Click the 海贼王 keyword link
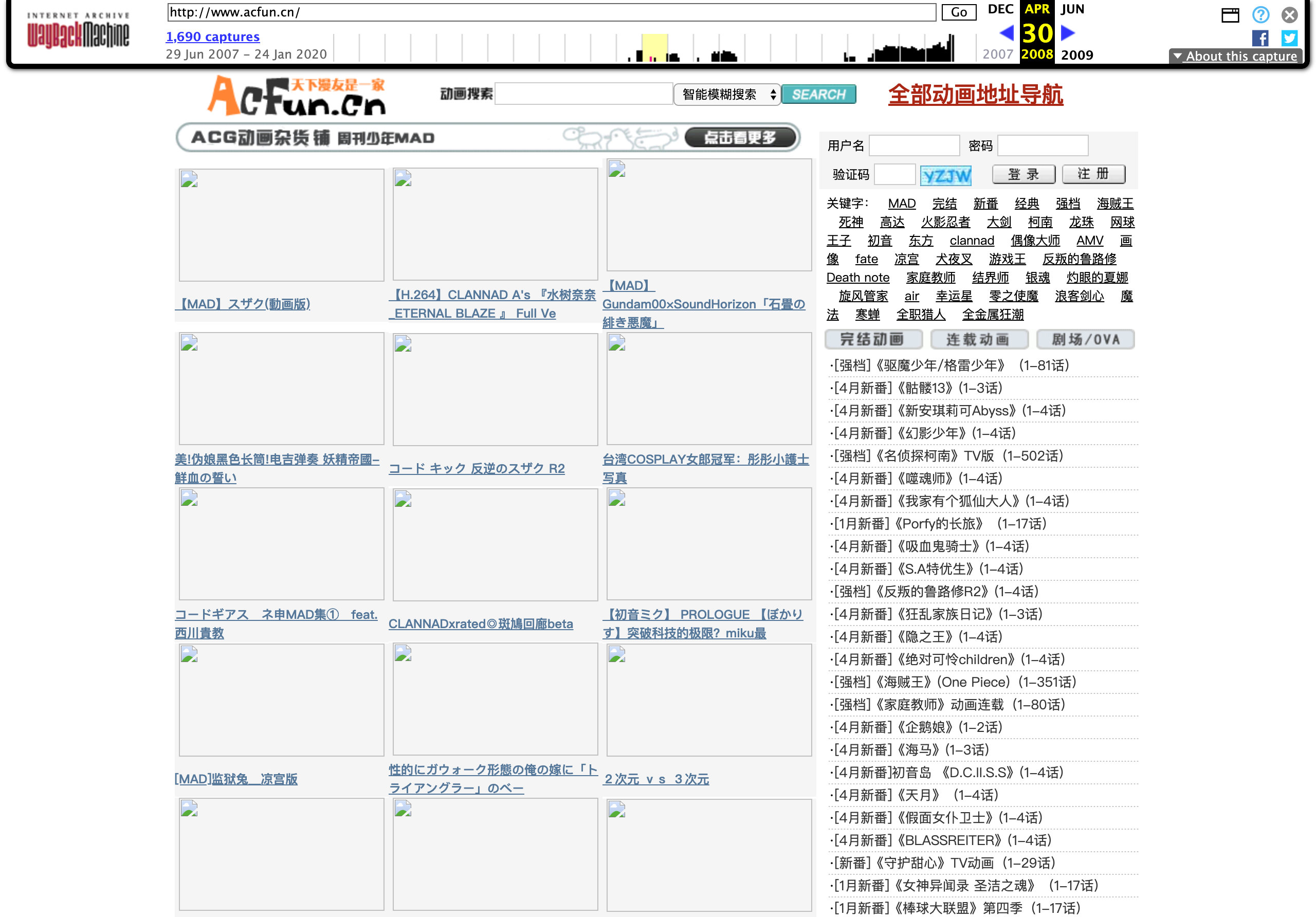 (1115, 204)
